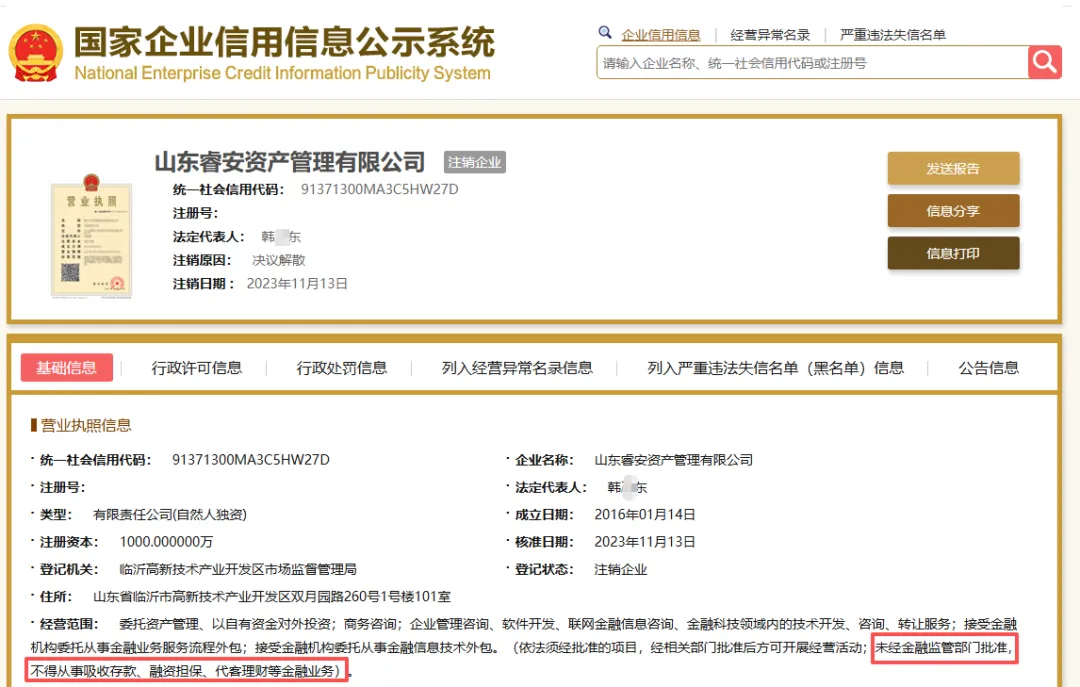Click the 经营范围 label
This screenshot has width=1080, height=687.
coord(69,624)
